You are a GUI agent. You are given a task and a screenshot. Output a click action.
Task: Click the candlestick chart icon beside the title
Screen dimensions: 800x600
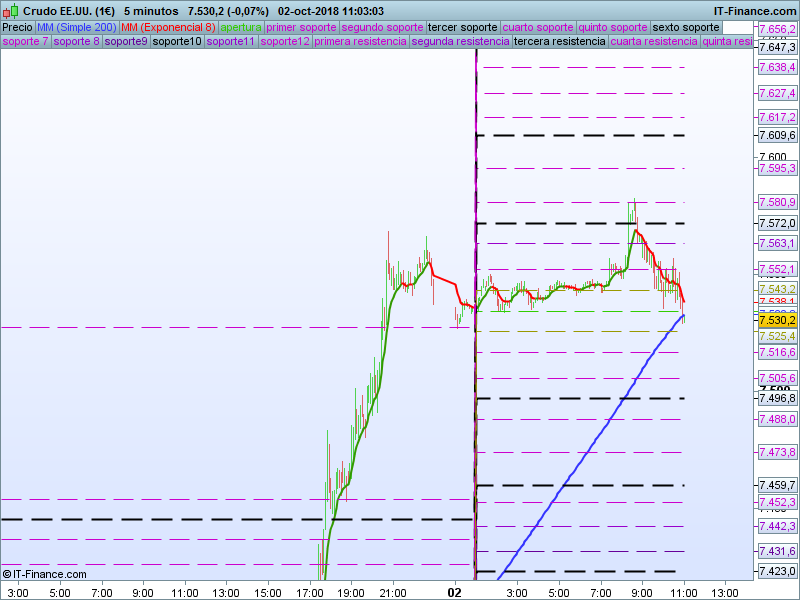pyautogui.click(x=10, y=11)
